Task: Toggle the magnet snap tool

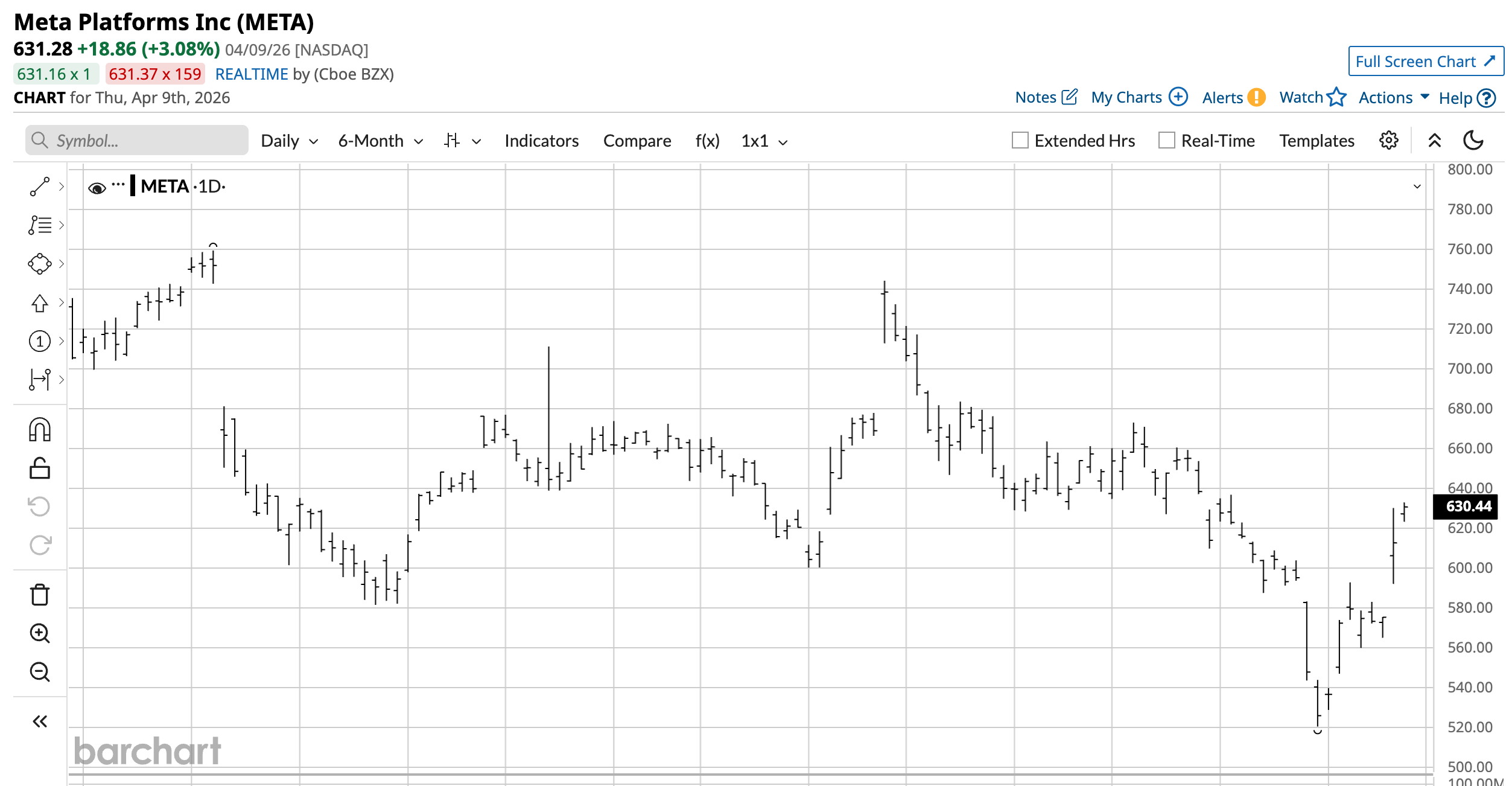Action: click(x=40, y=430)
